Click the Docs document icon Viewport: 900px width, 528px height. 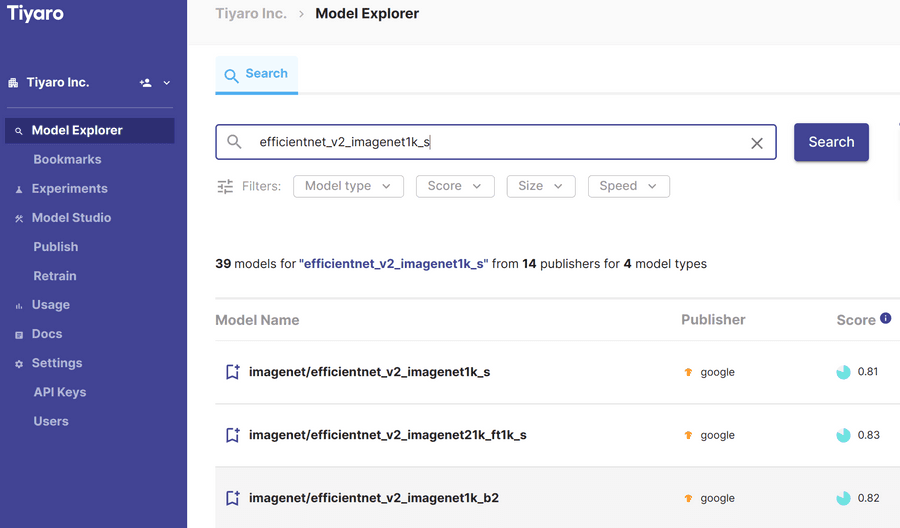(19, 335)
